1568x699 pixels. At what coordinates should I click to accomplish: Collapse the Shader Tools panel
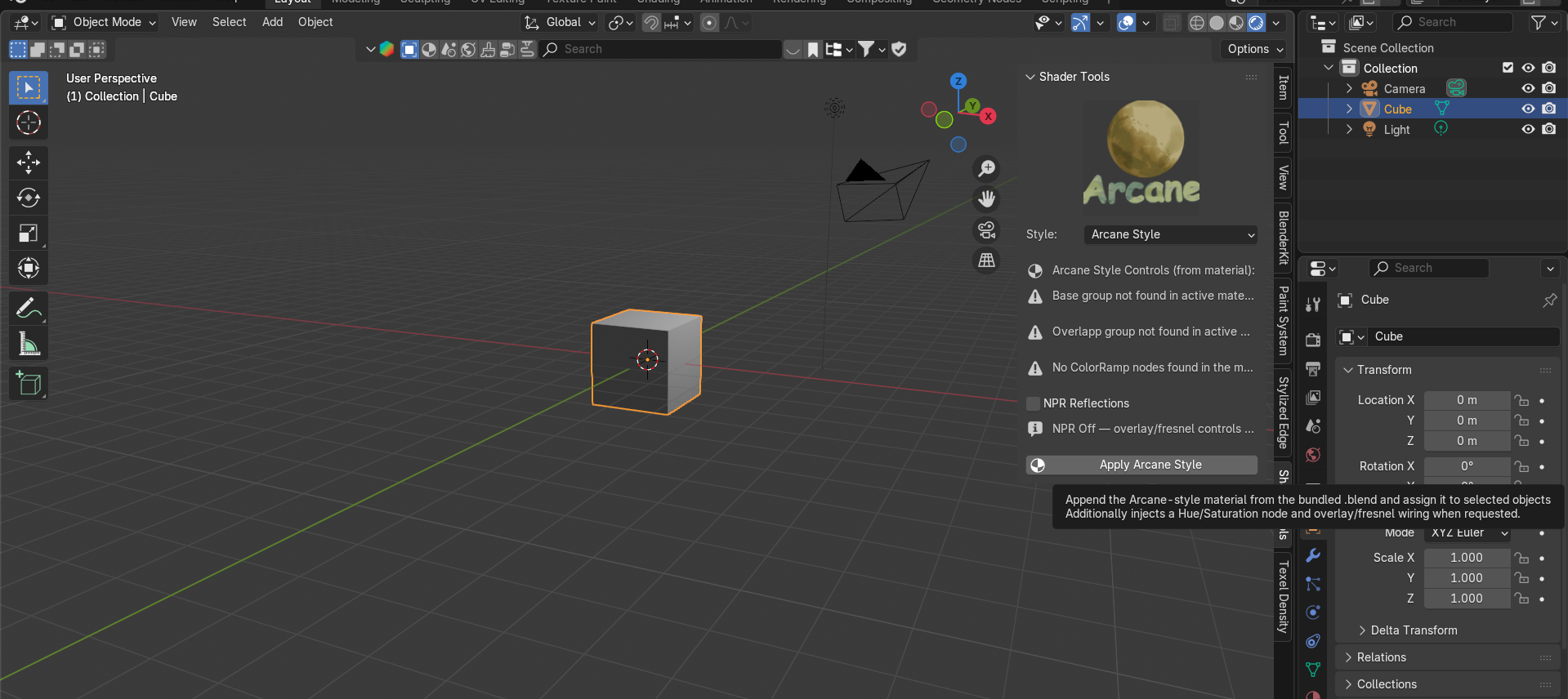(1030, 77)
